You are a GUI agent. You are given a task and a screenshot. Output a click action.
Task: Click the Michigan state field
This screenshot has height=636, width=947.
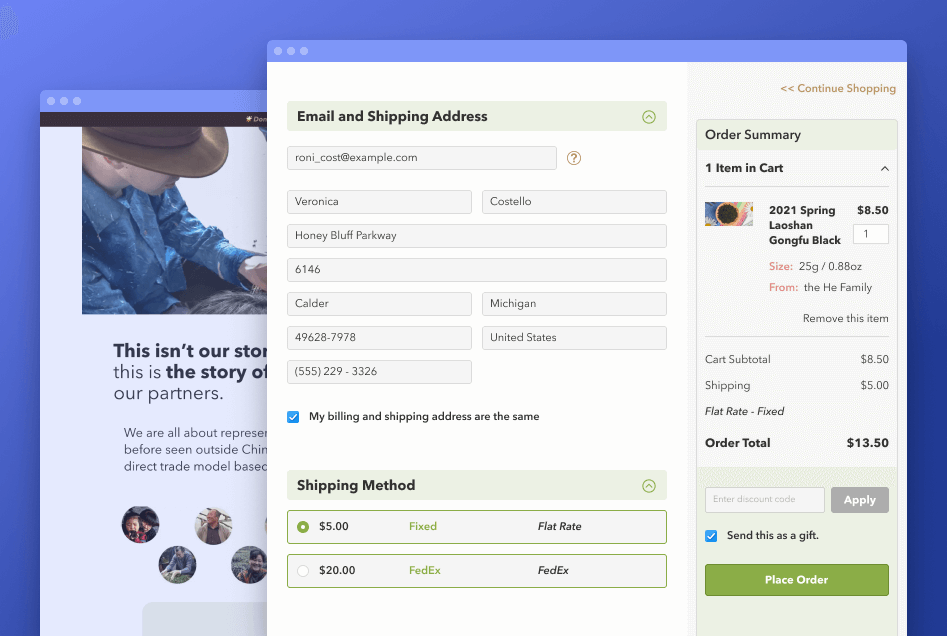point(573,303)
